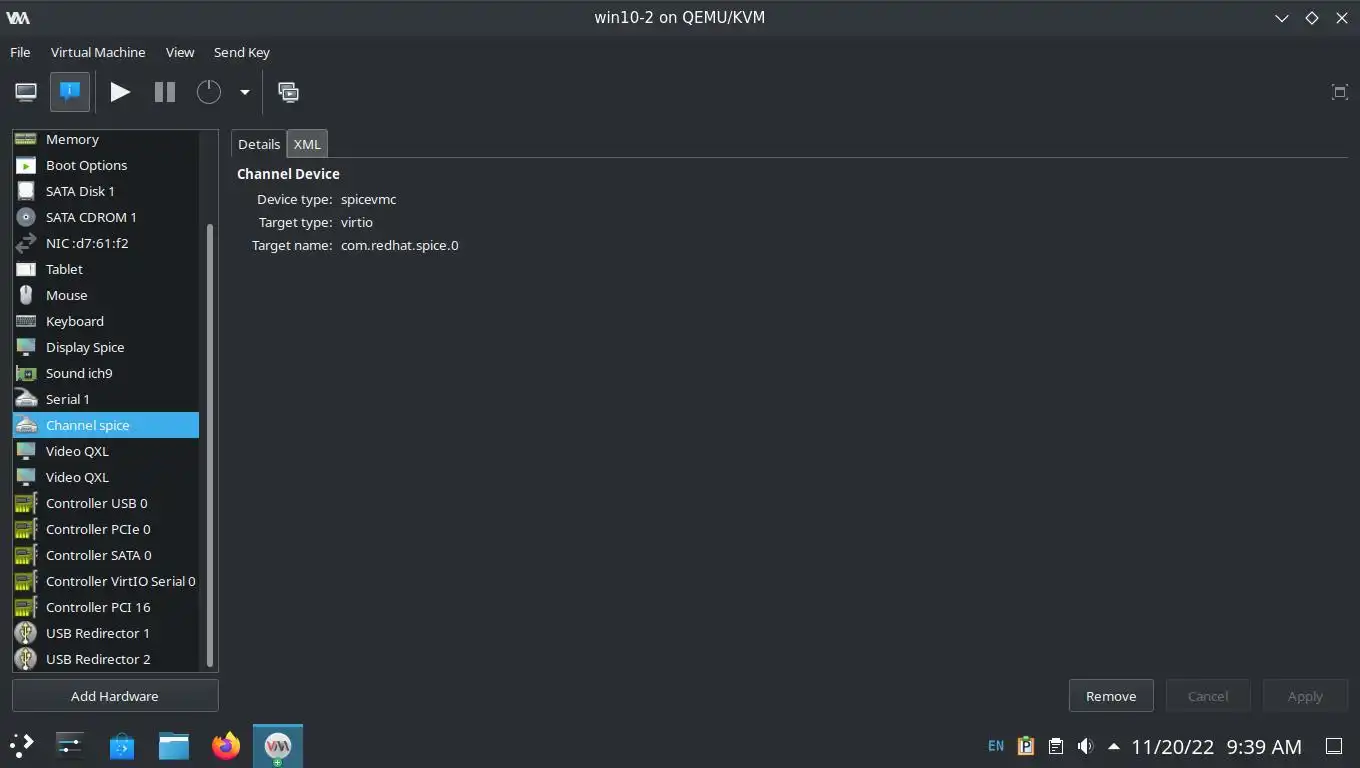Select SATA CDROM 1 entry

[106, 217]
